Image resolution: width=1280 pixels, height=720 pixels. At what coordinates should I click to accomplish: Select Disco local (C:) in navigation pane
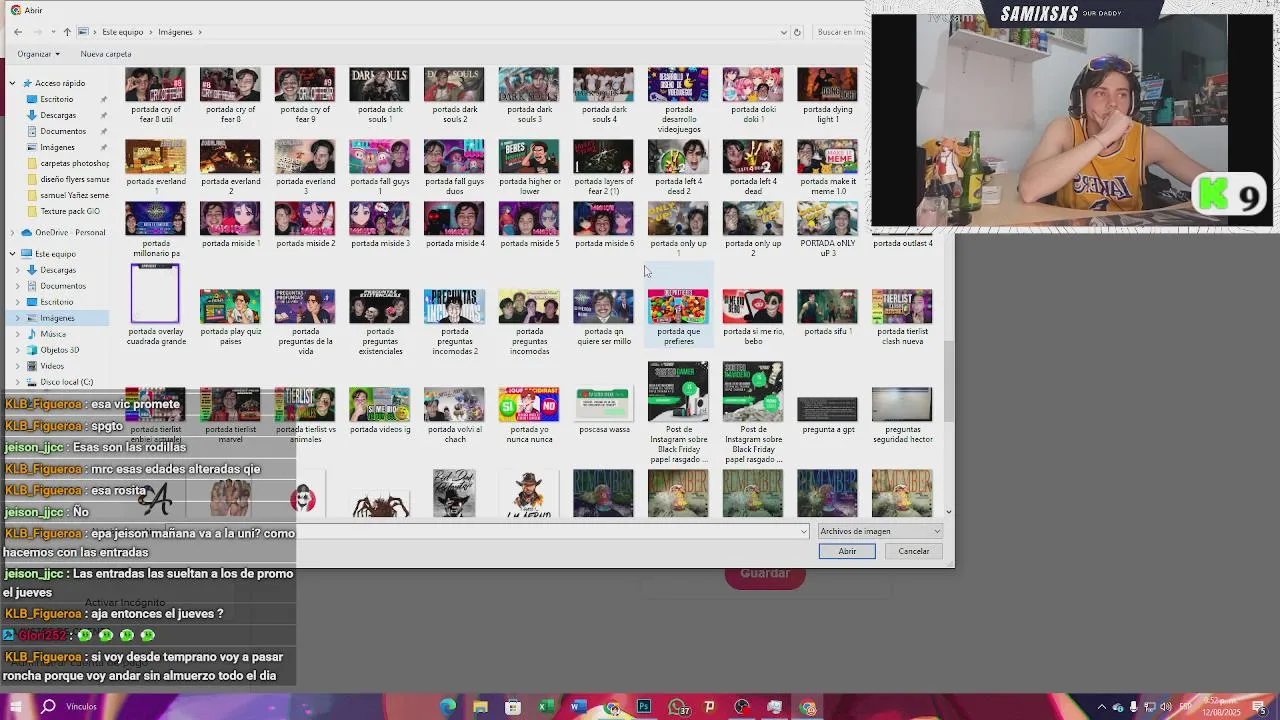tap(66, 382)
